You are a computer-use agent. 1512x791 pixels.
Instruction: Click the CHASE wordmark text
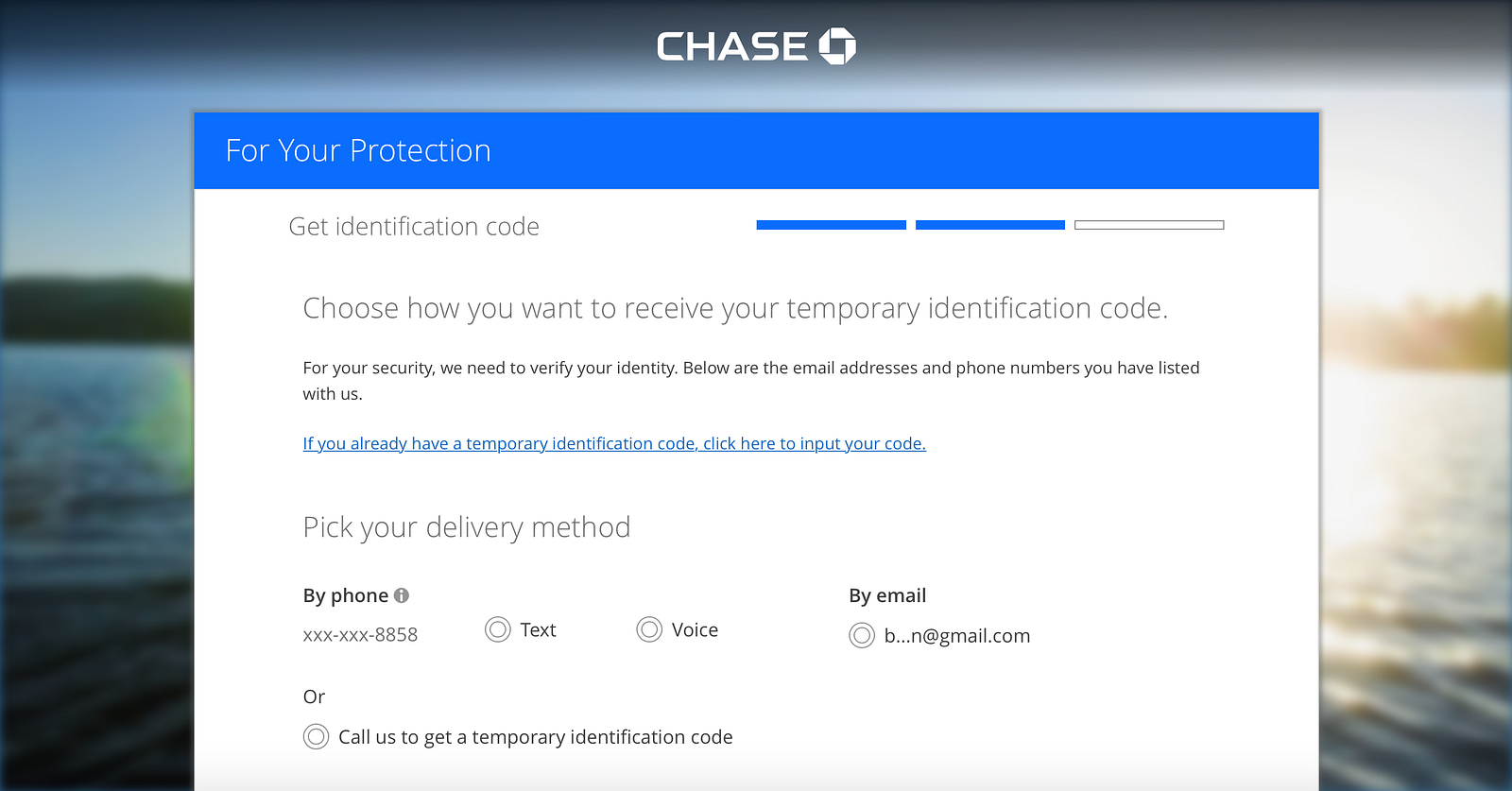point(732,47)
